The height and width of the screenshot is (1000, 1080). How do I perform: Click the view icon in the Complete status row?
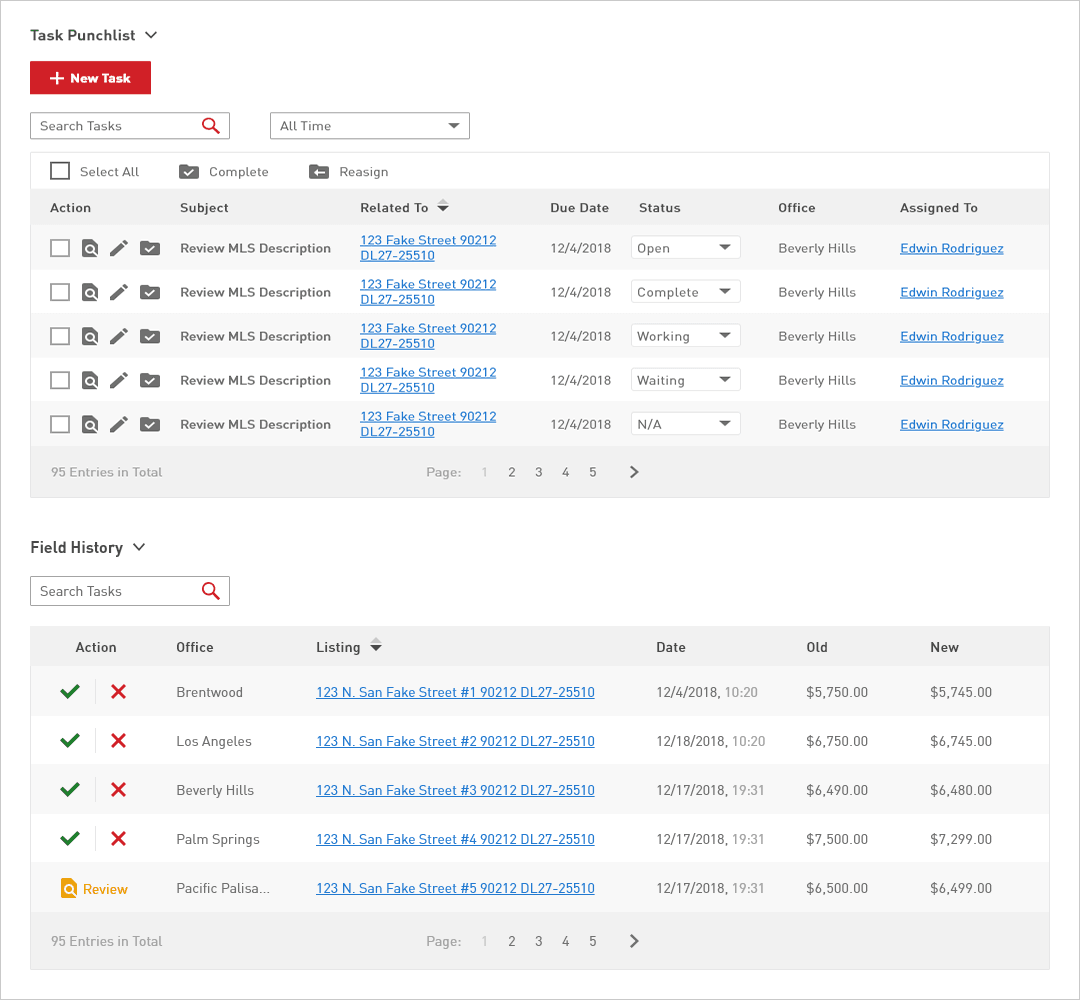(90, 292)
